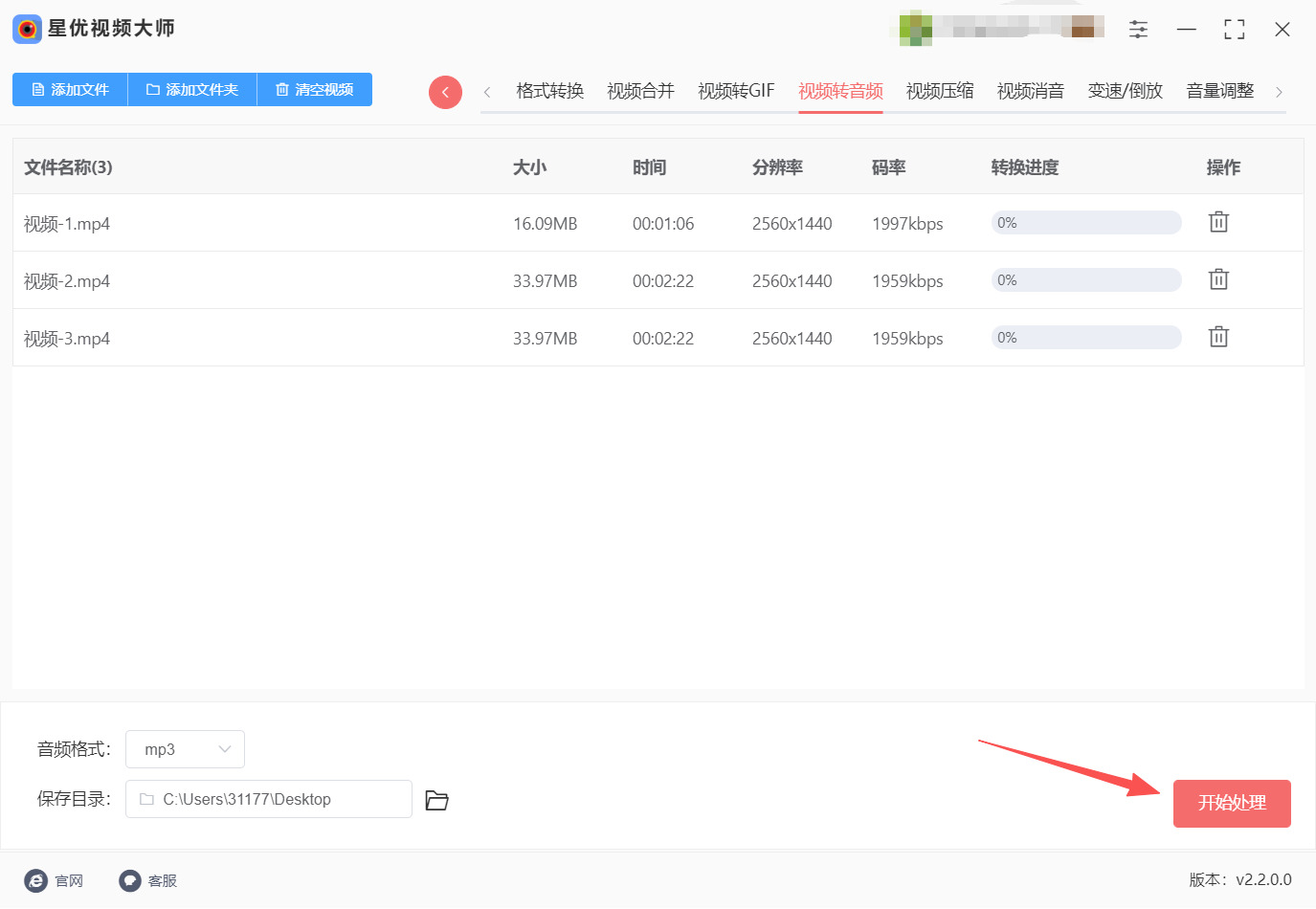
Task: Click the 星优视频大师 app logo icon
Action: [27, 29]
